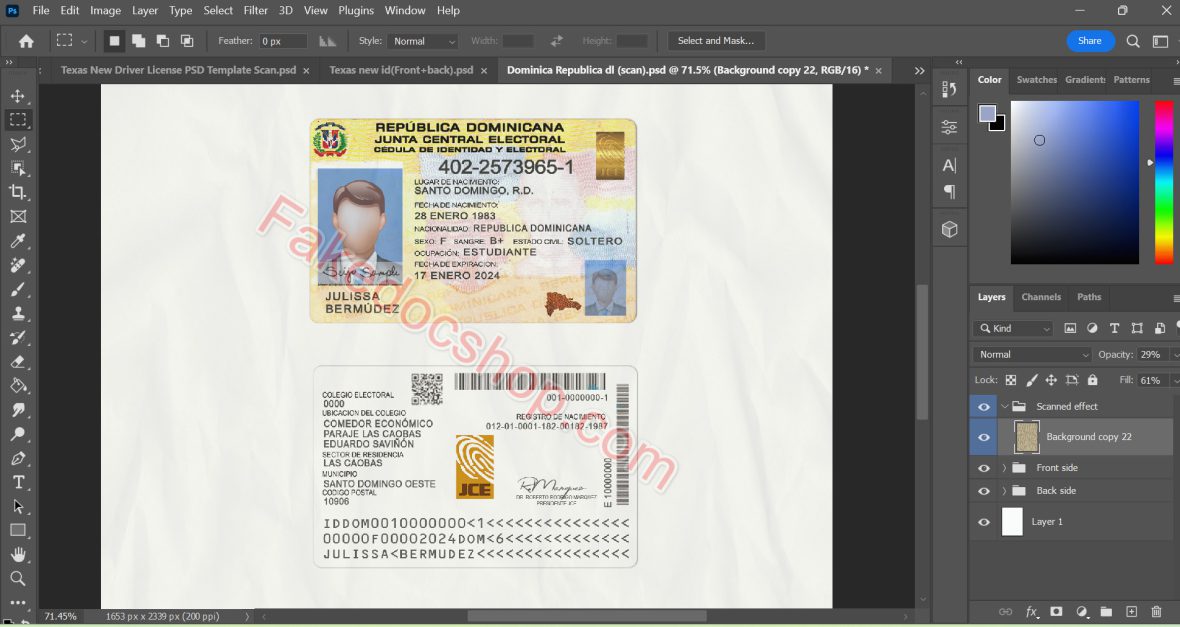Screen dimensions: 1180x627
Task: Switch to Texas New Driver License document tab
Action: click(x=178, y=70)
